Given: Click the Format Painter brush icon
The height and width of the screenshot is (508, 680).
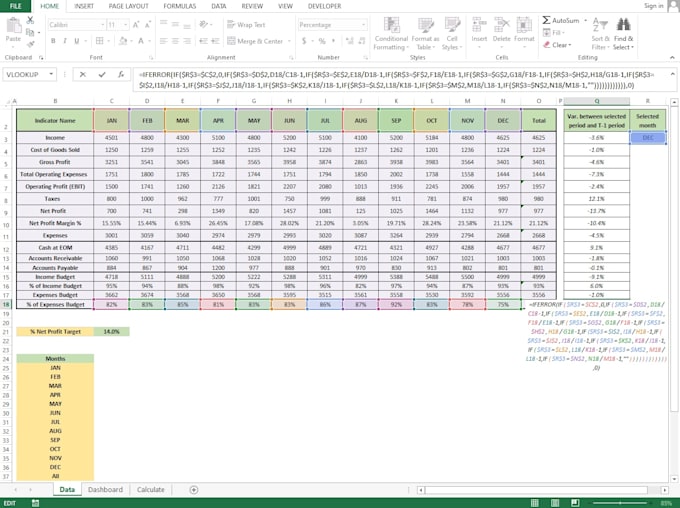Looking at the screenshot, I should 30,44.
